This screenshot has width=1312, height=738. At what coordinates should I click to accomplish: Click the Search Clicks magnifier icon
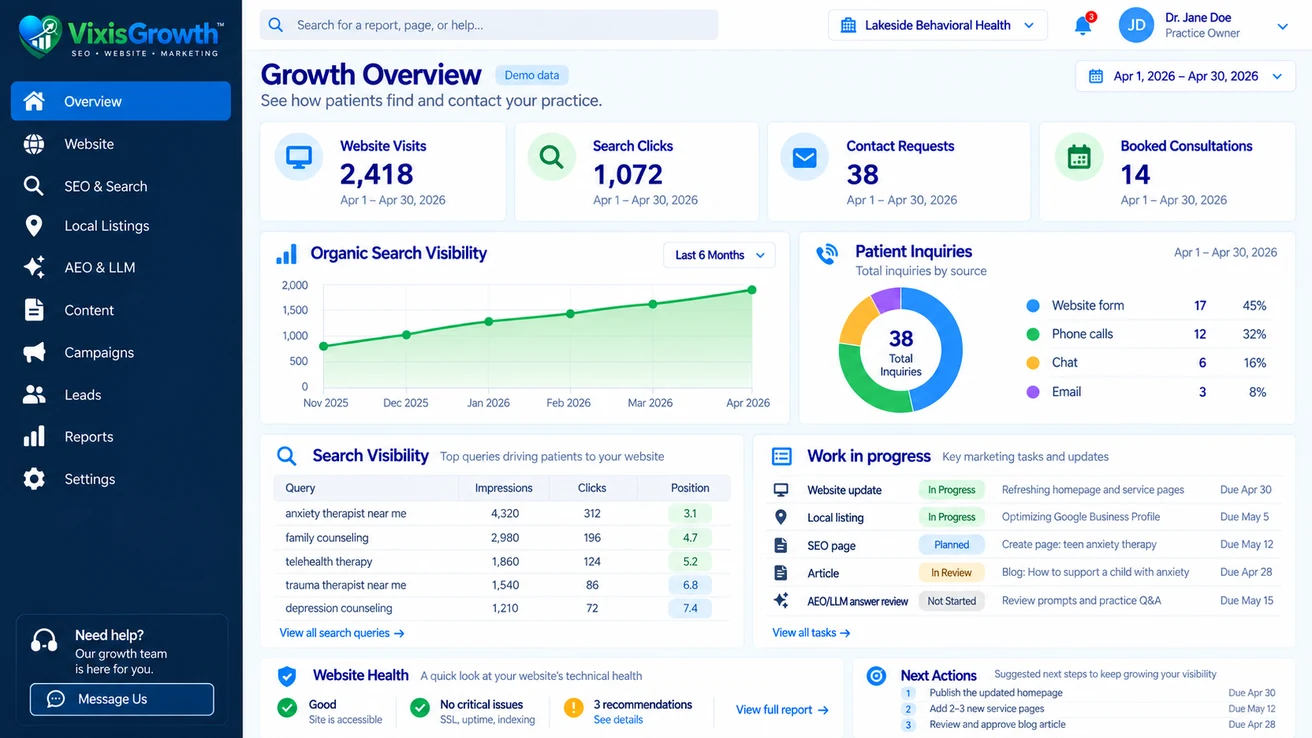point(552,158)
